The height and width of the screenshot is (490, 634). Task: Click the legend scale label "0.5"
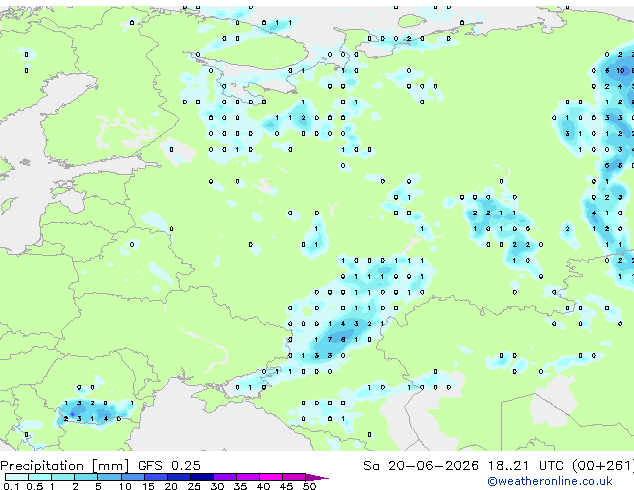(x=34, y=486)
